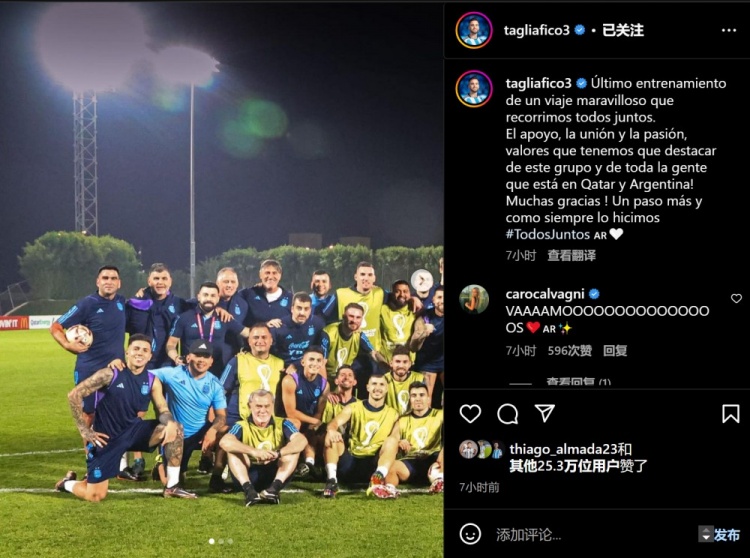750x558 pixels.
Task: Open carocalvagni's avatar
Action: [x=474, y=299]
